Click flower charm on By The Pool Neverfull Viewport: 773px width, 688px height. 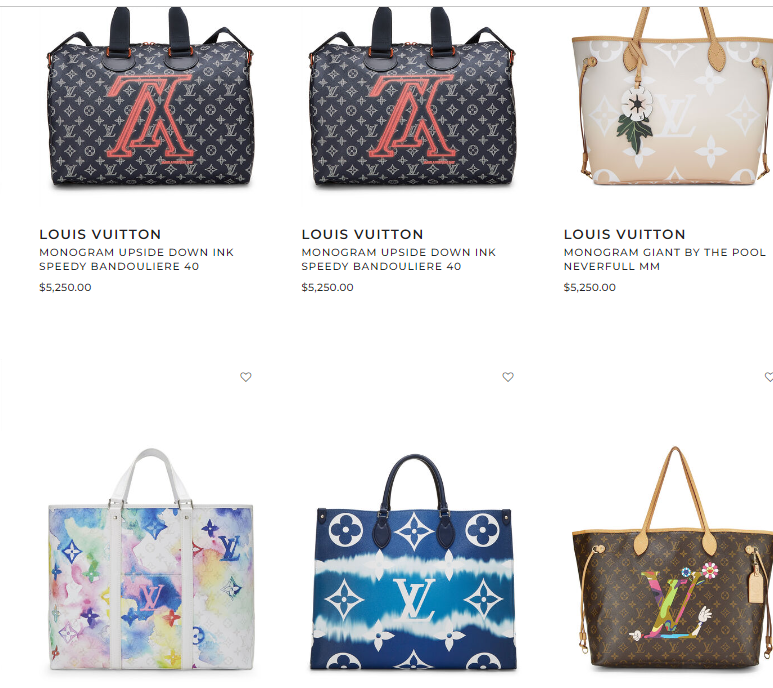(x=635, y=120)
